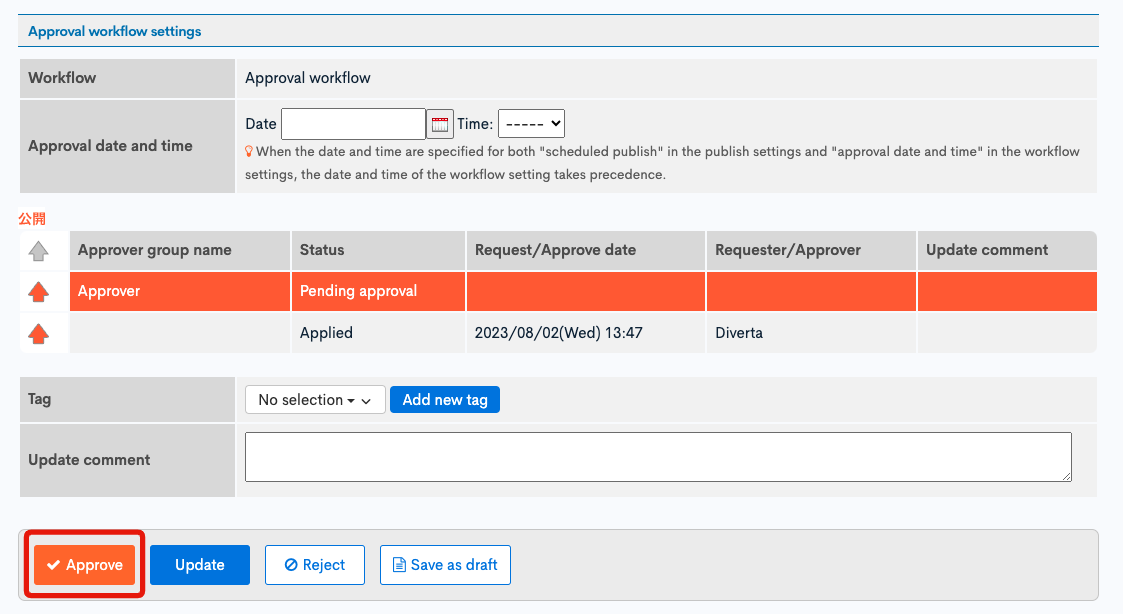The image size is (1123, 614).
Task: Open the Time dropdown showing dashes
Action: [x=531, y=124]
